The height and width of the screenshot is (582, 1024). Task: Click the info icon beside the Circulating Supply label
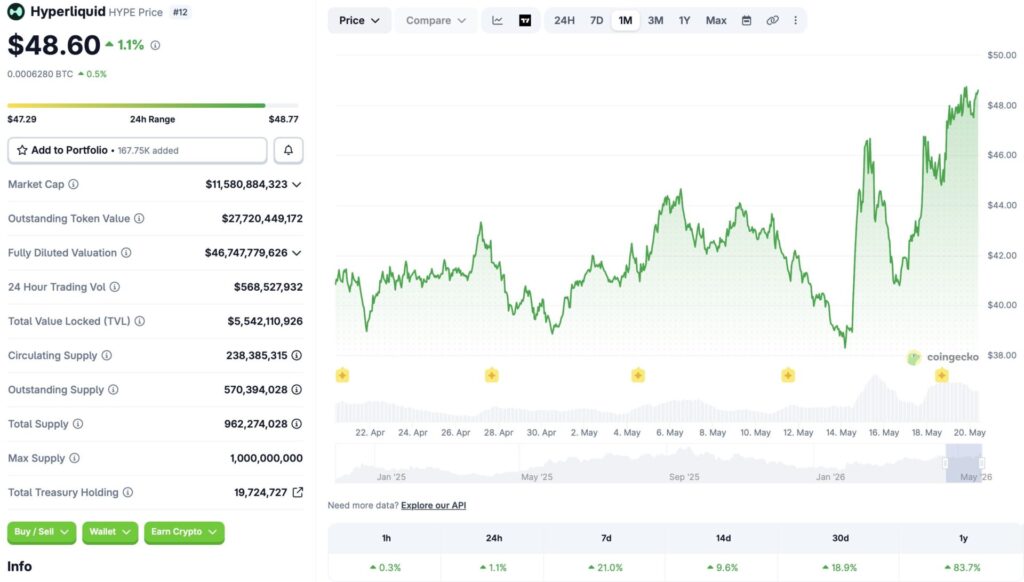pyautogui.click(x=106, y=355)
